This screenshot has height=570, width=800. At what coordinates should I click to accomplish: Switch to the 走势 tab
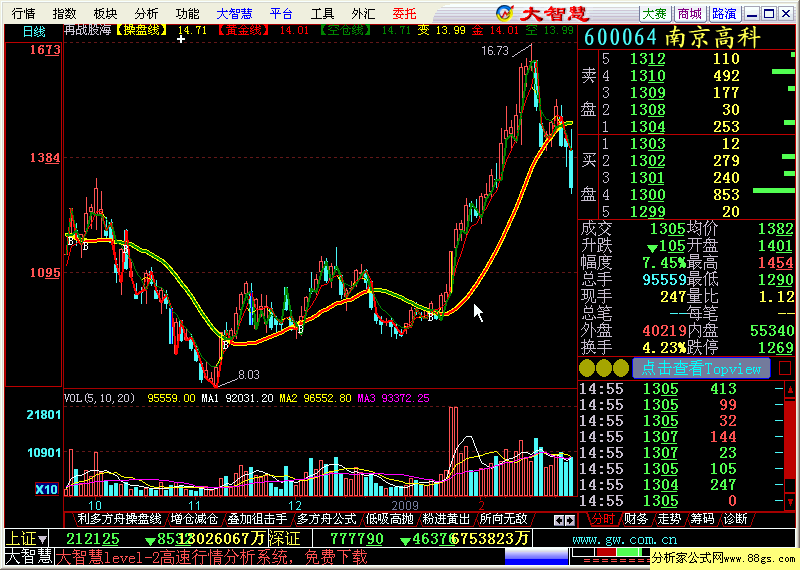click(x=669, y=519)
